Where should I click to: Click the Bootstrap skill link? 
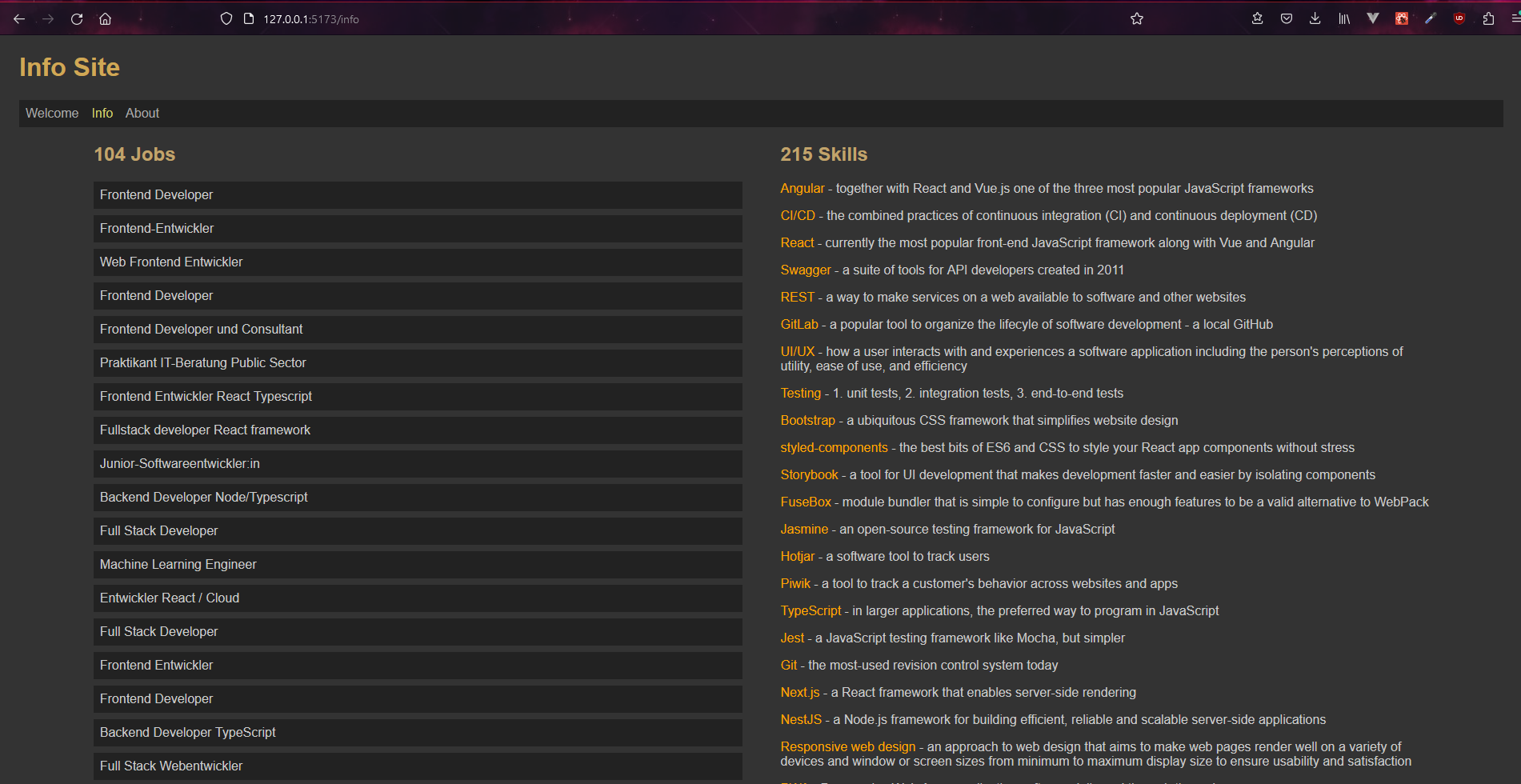(808, 421)
